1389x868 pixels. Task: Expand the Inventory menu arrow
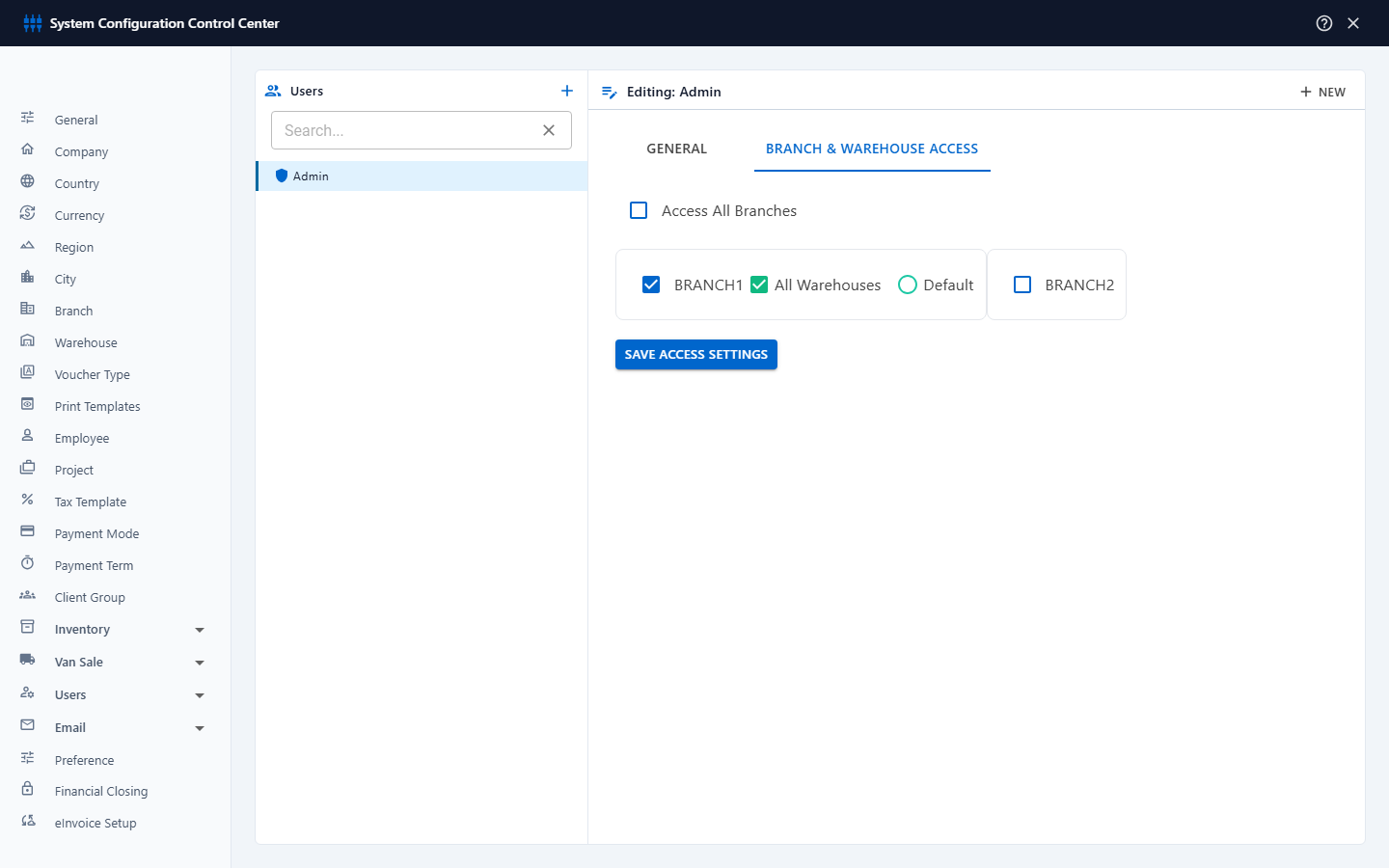click(200, 630)
